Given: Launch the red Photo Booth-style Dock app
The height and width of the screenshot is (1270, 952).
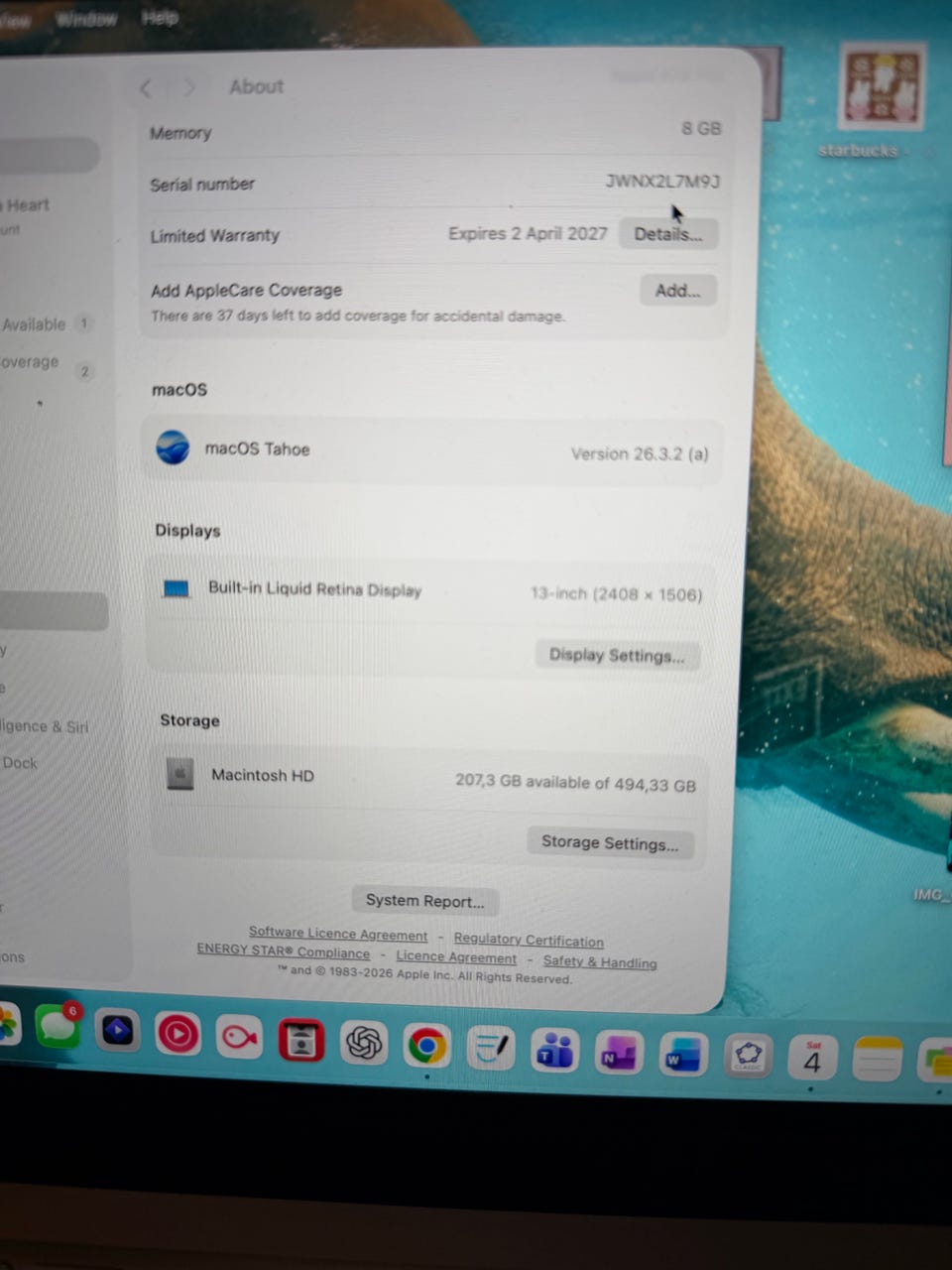Looking at the screenshot, I should coord(301,1041).
